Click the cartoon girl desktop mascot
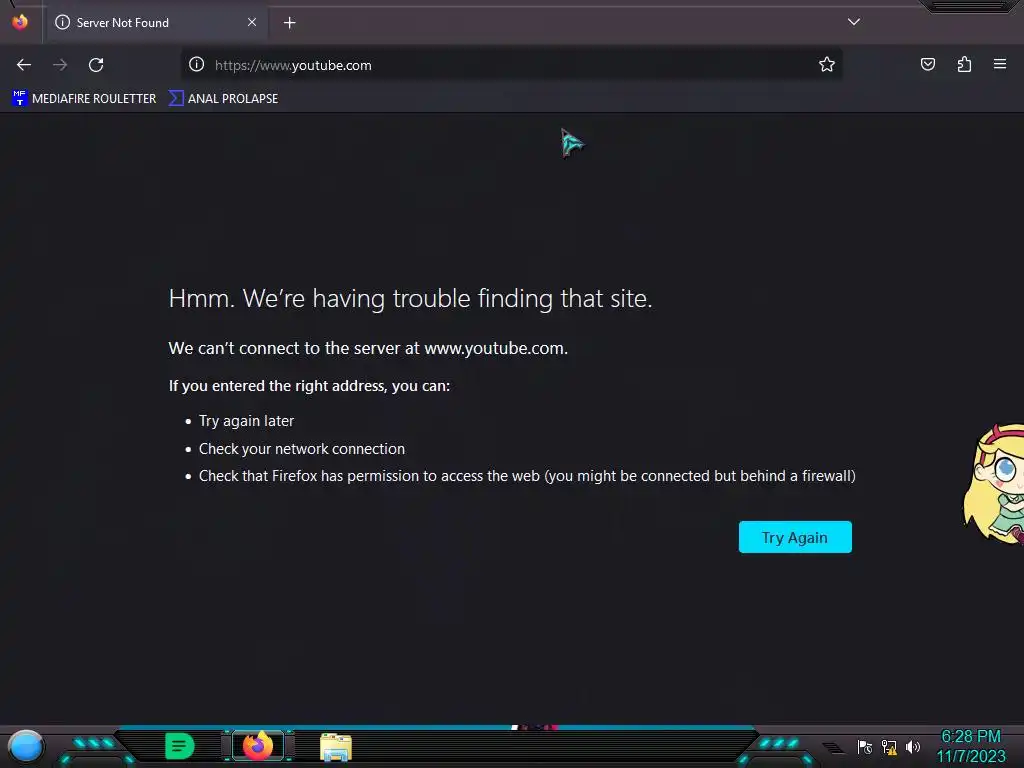Image resolution: width=1024 pixels, height=768 pixels. click(x=994, y=483)
